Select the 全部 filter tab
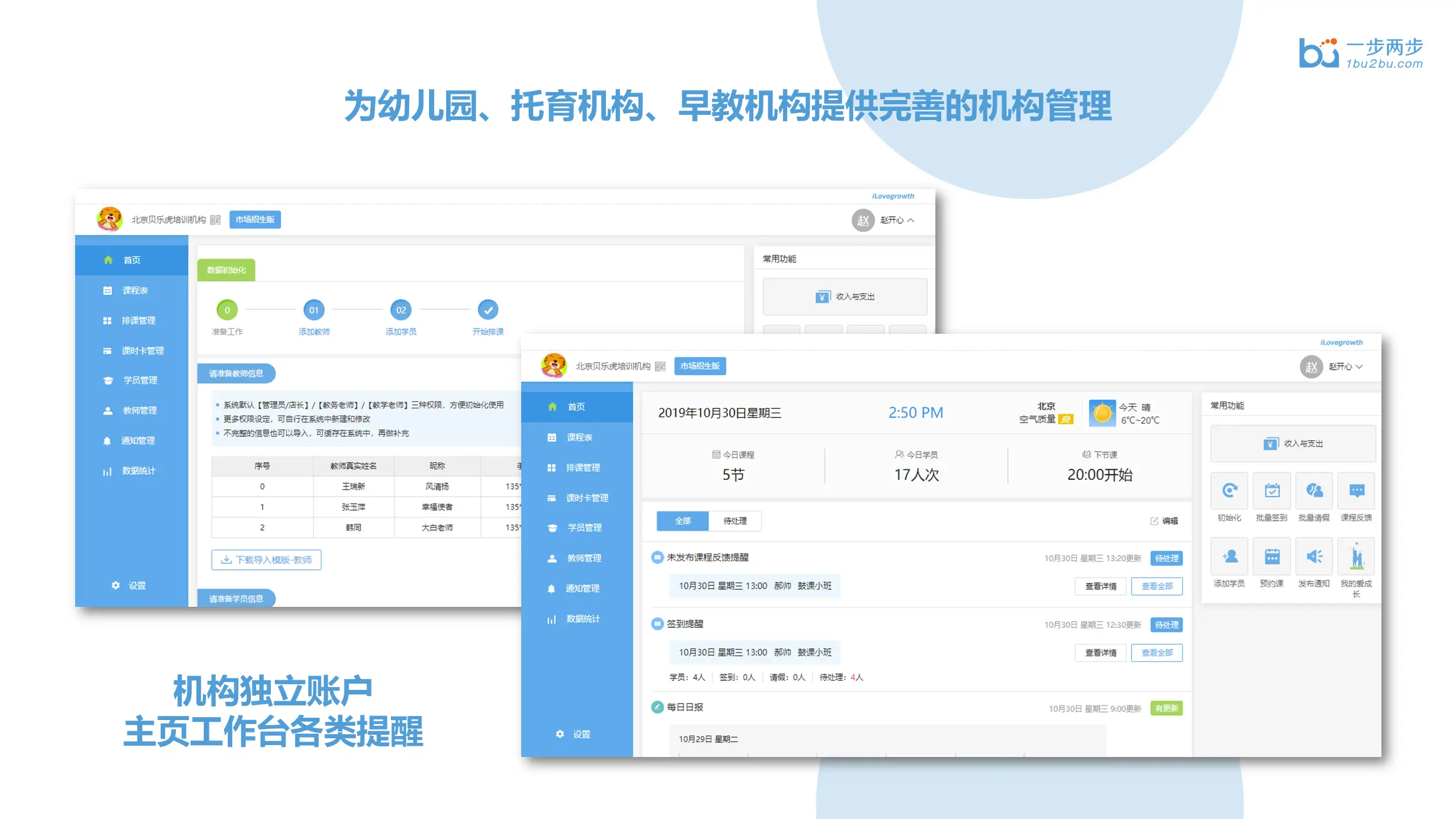1456x819 pixels. pyautogui.click(x=682, y=521)
